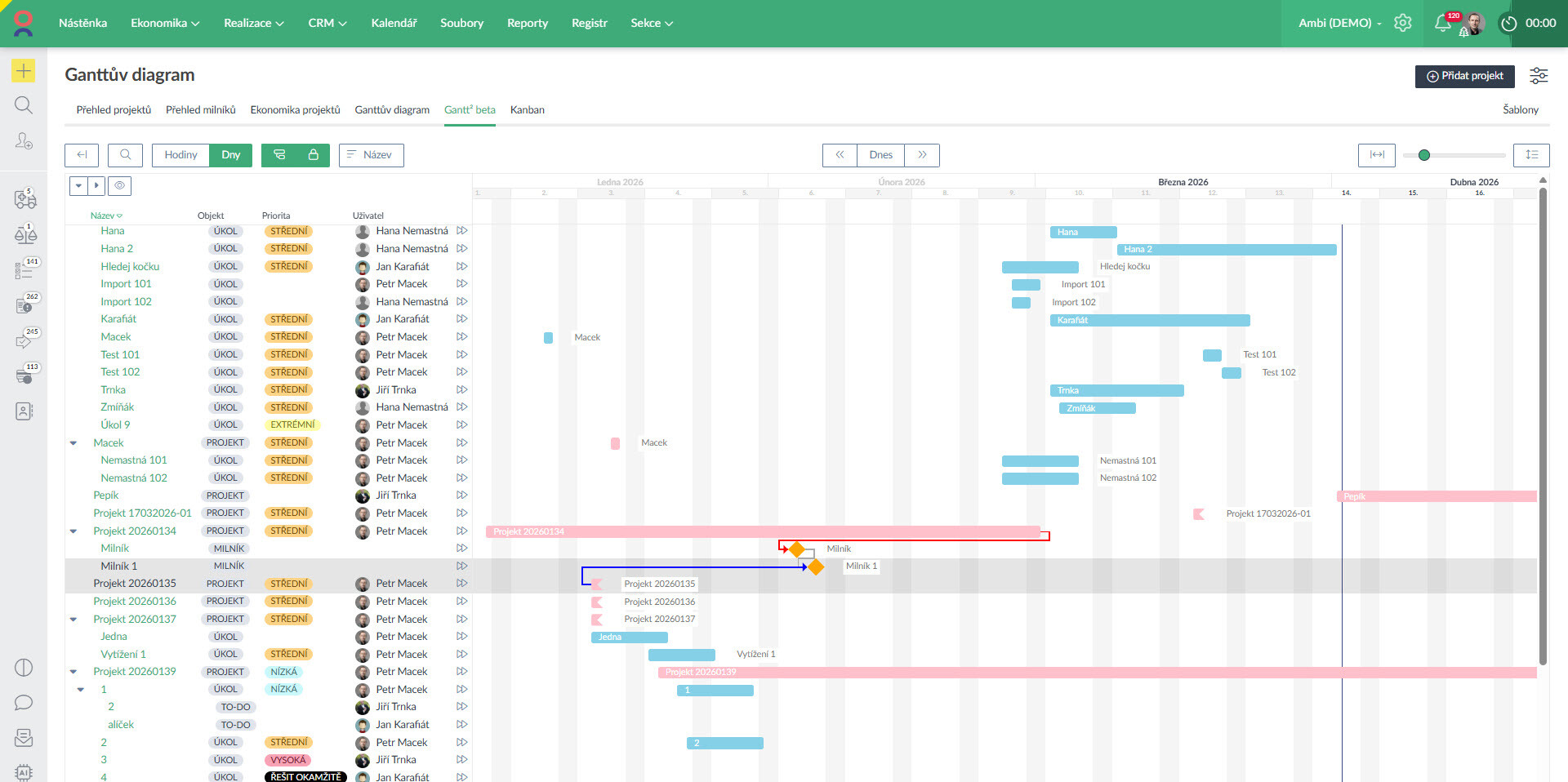Viewport: 1568px width, 782px height.
Task: Collapse the Projekt 20260134 tree row
Action: (73, 531)
